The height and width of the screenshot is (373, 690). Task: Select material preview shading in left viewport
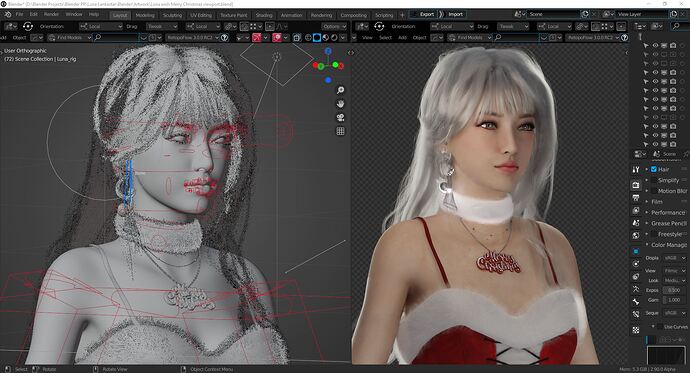[325, 38]
